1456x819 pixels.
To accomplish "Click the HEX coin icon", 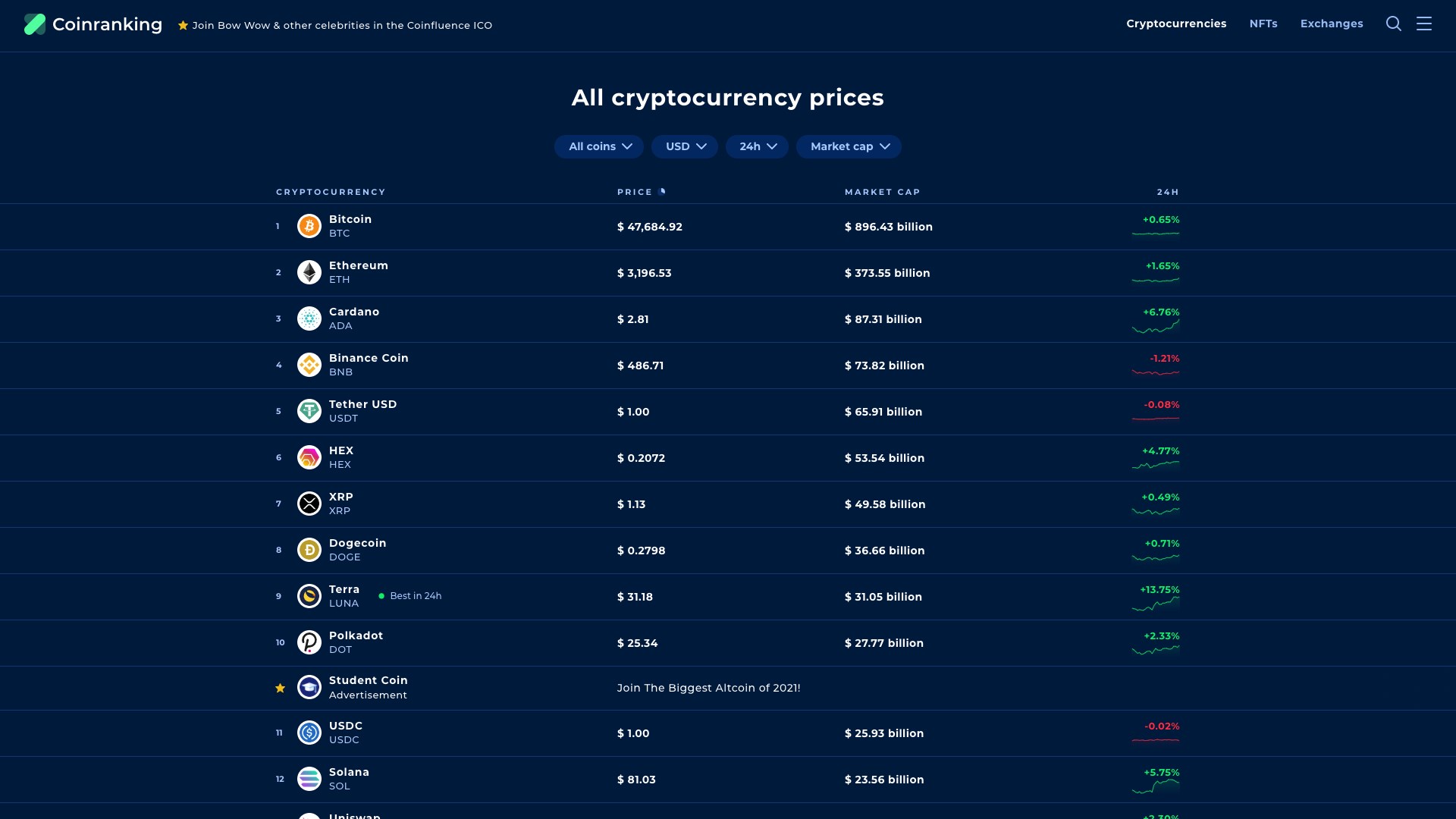I will (x=309, y=457).
